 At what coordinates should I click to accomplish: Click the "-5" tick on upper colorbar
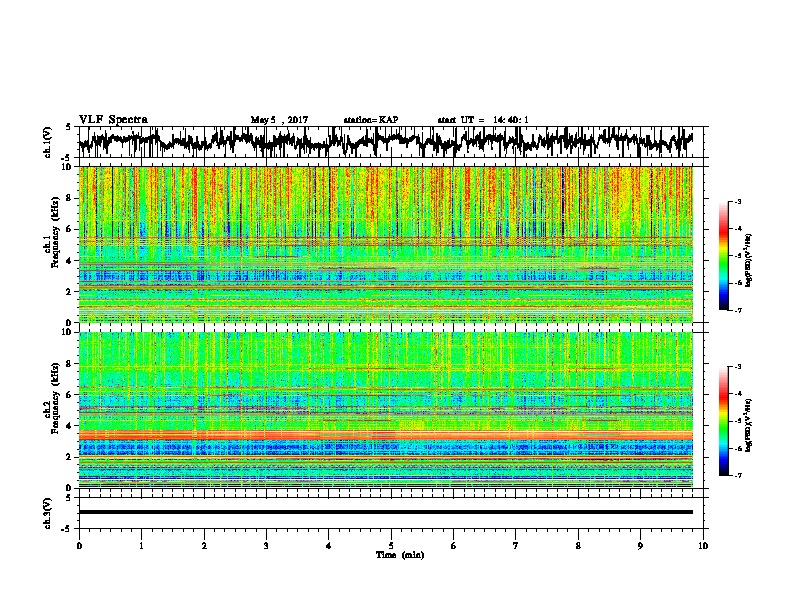tap(737, 256)
